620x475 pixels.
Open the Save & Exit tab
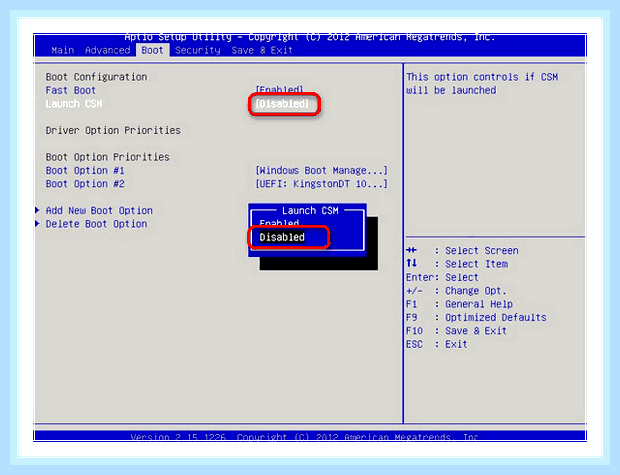tap(262, 51)
